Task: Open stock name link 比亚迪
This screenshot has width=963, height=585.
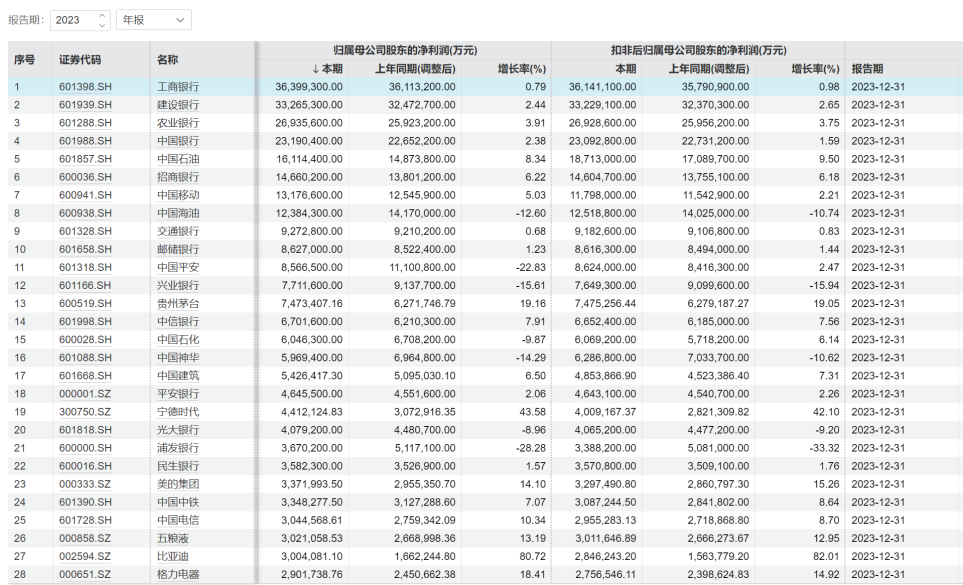Action: (x=173, y=556)
